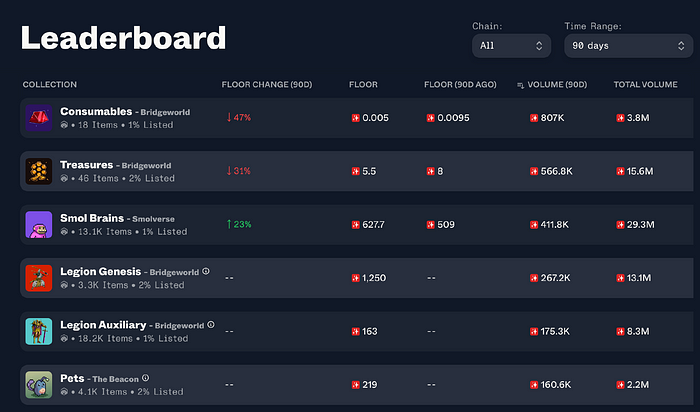This screenshot has width=700, height=412.
Task: Click info icon beside Pets The Beacon
Action: (x=145, y=378)
